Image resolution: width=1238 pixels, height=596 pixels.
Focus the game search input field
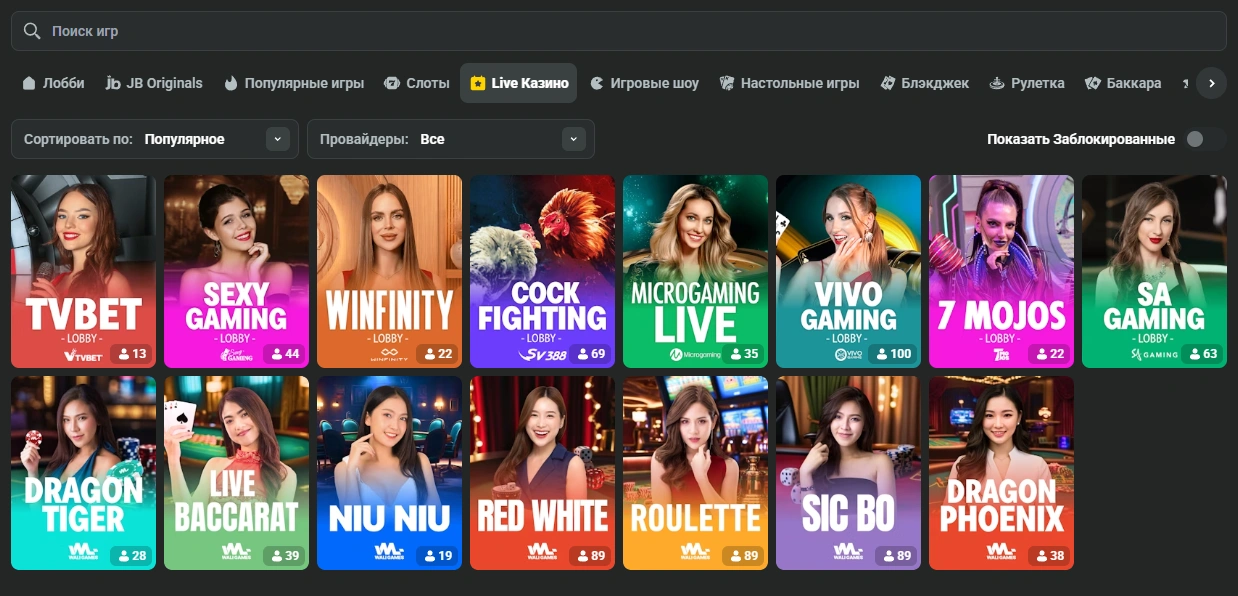click(618, 31)
